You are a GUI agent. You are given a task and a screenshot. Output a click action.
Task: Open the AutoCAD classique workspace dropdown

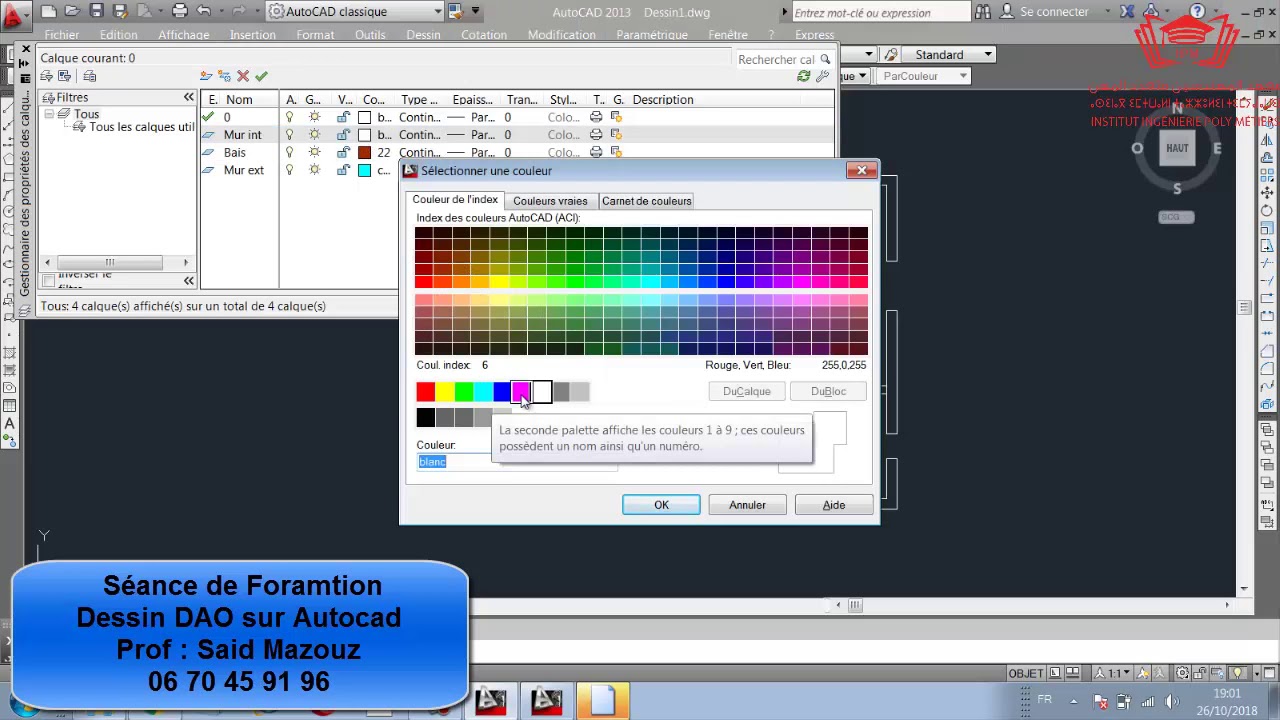pos(438,12)
